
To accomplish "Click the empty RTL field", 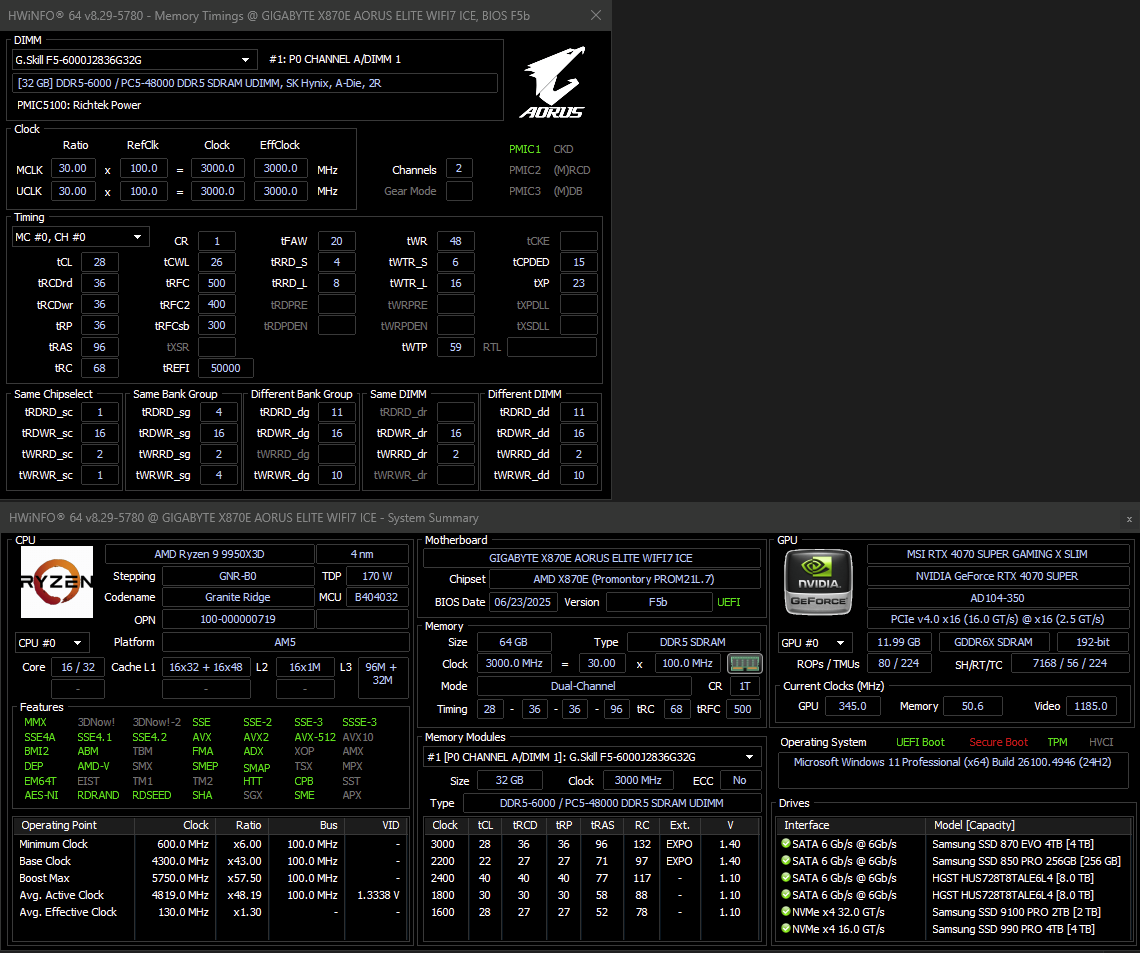I will pyautogui.click(x=552, y=347).
